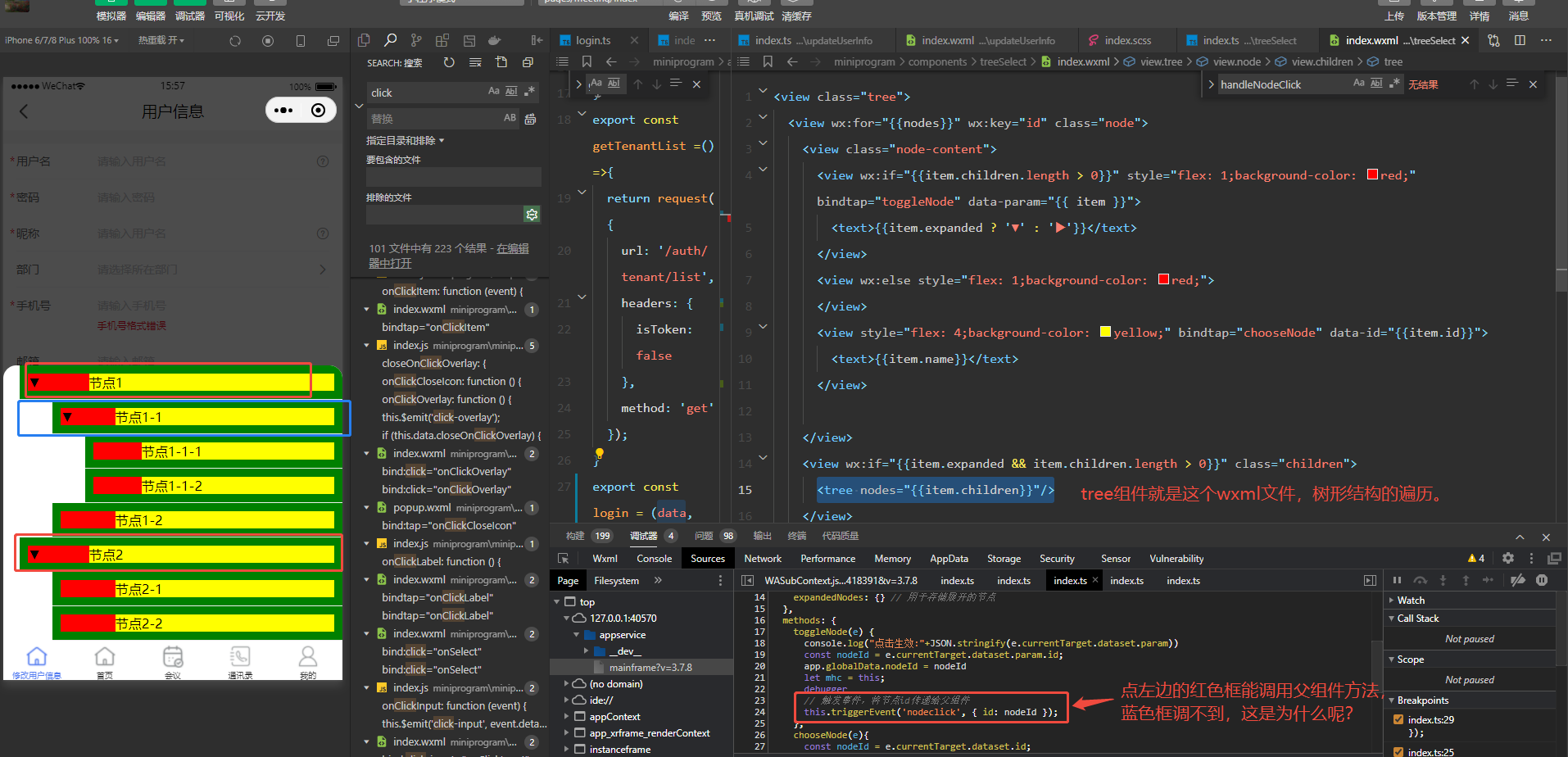The height and width of the screenshot is (757, 1568).
Task: Click the element inspector picker icon
Action: pos(564,559)
